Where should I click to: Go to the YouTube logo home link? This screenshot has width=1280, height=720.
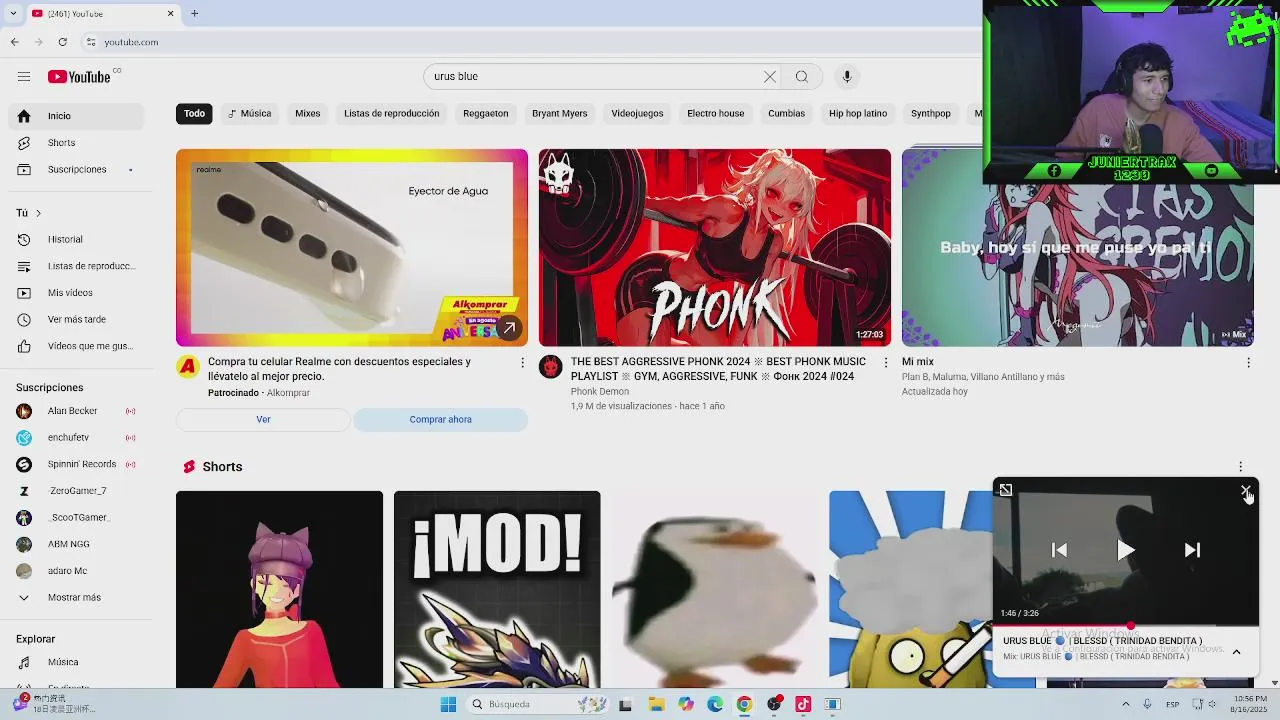79,77
